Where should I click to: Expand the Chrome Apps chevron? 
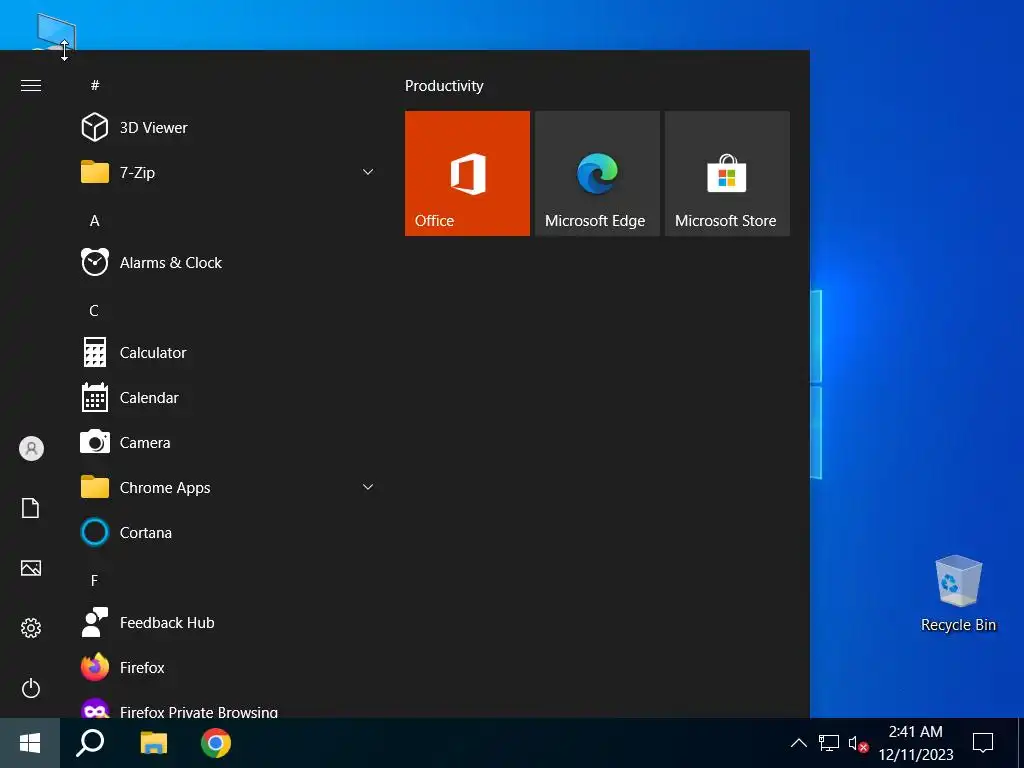[368, 487]
